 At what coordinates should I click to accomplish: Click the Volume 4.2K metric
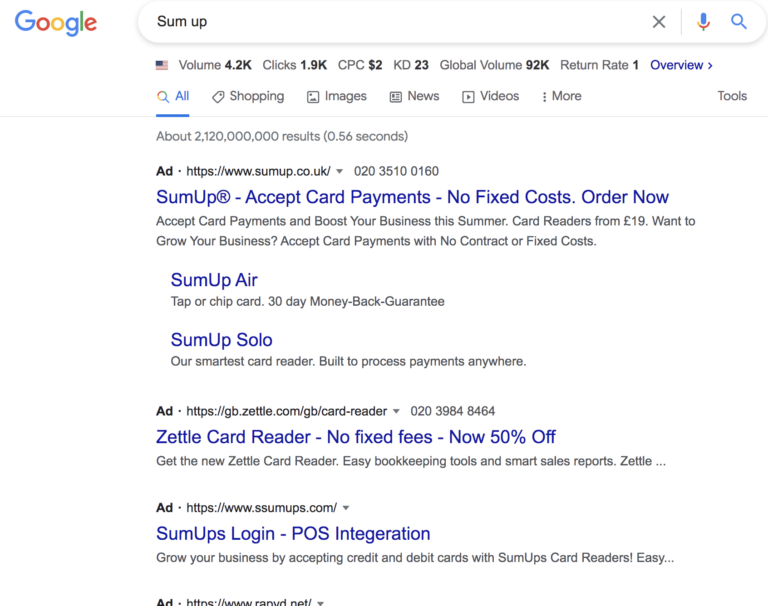click(215, 65)
